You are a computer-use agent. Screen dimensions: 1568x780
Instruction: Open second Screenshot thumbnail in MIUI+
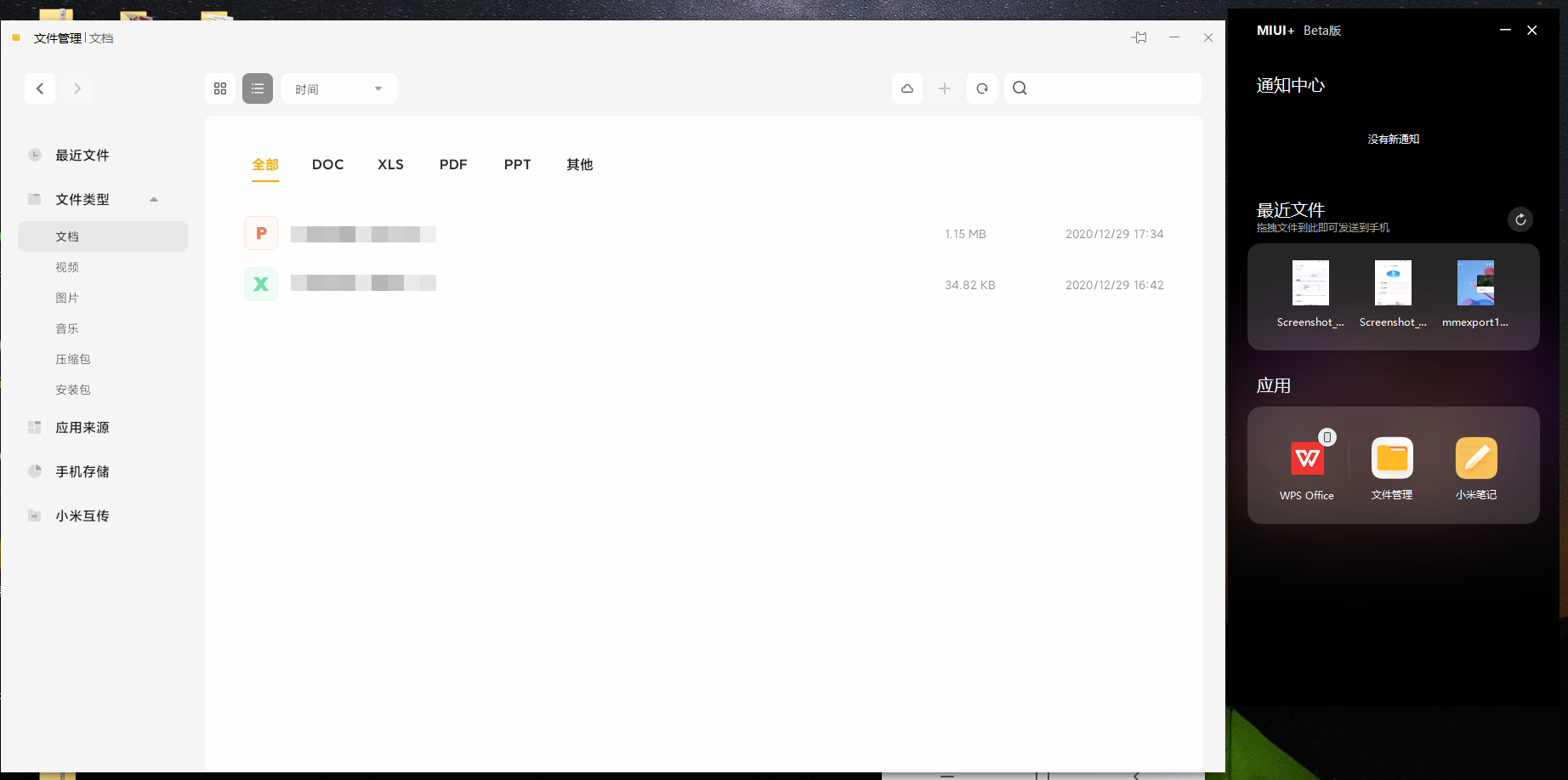pos(1393,283)
